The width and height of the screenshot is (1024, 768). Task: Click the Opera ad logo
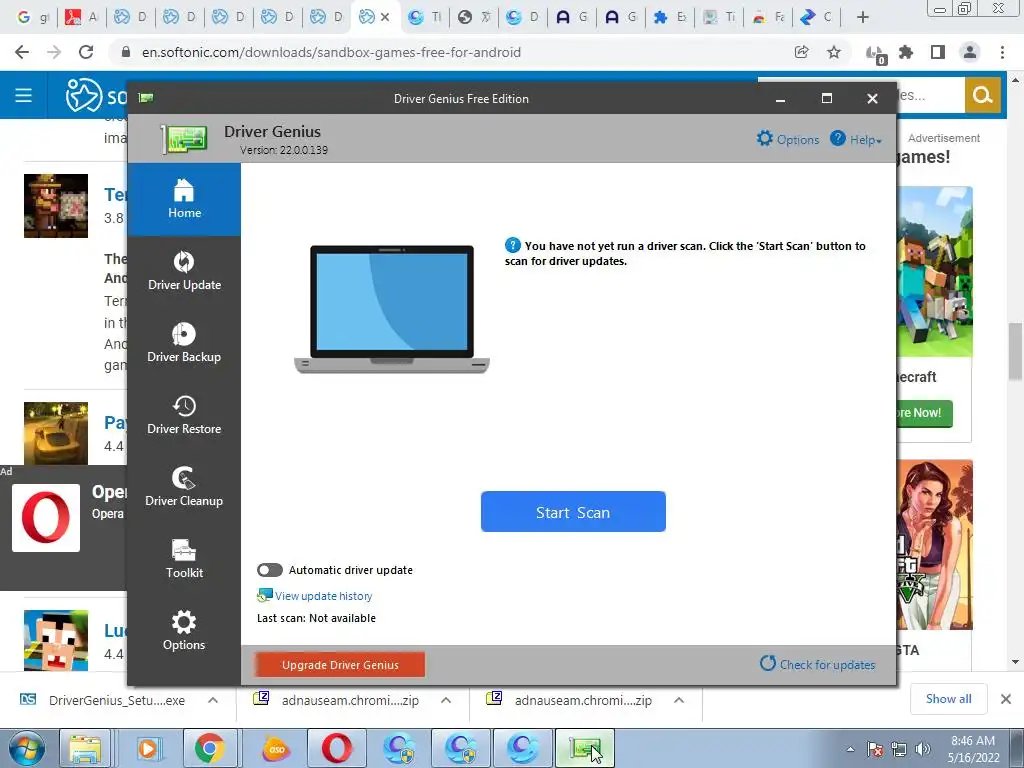pos(46,518)
